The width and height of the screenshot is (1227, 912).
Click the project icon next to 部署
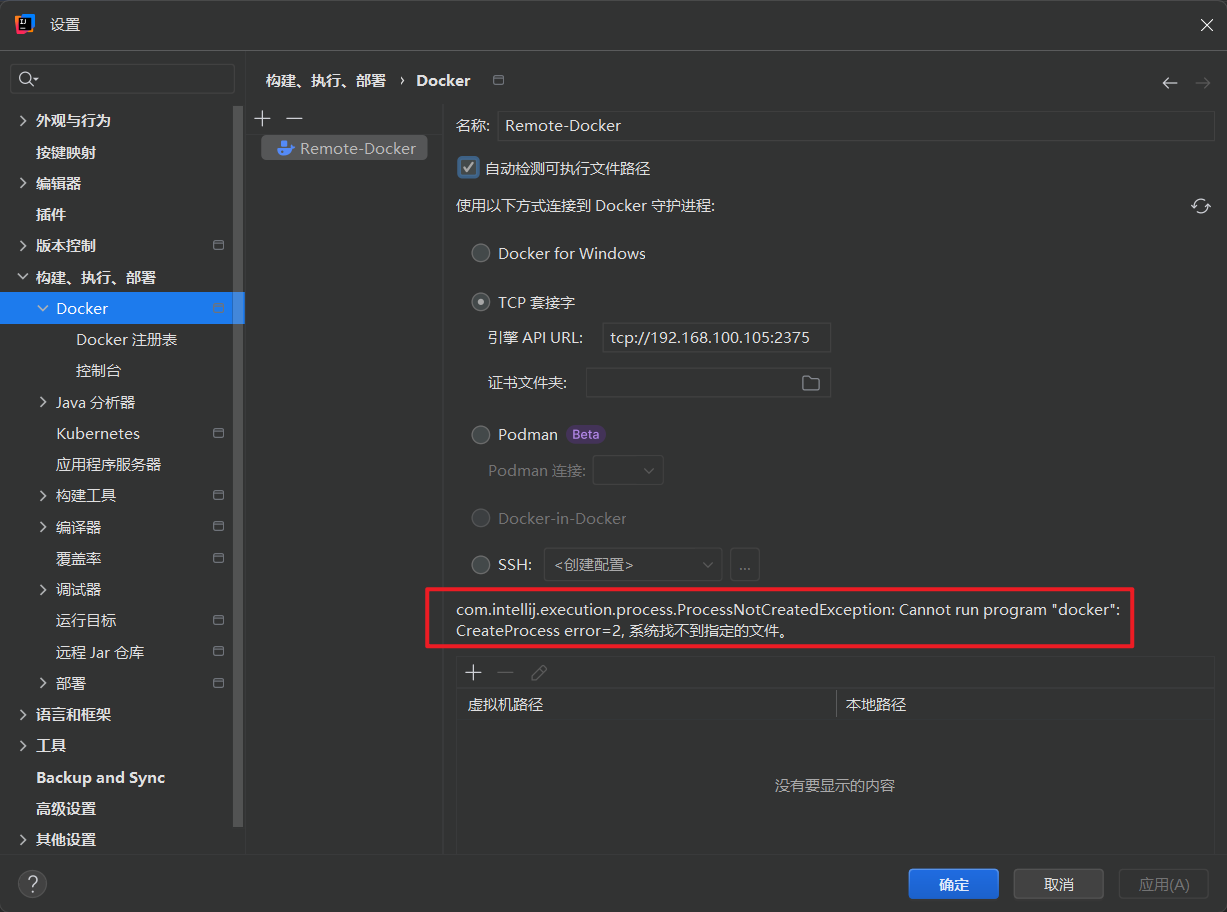[219, 683]
